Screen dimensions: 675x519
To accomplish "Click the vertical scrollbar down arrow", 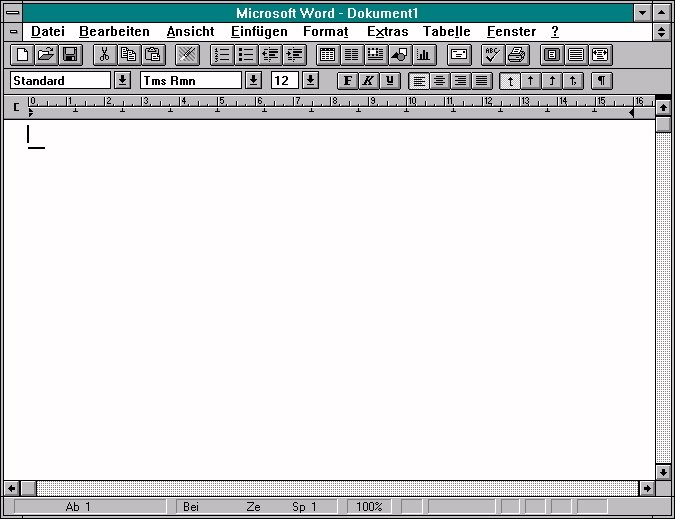I will pyautogui.click(x=663, y=471).
